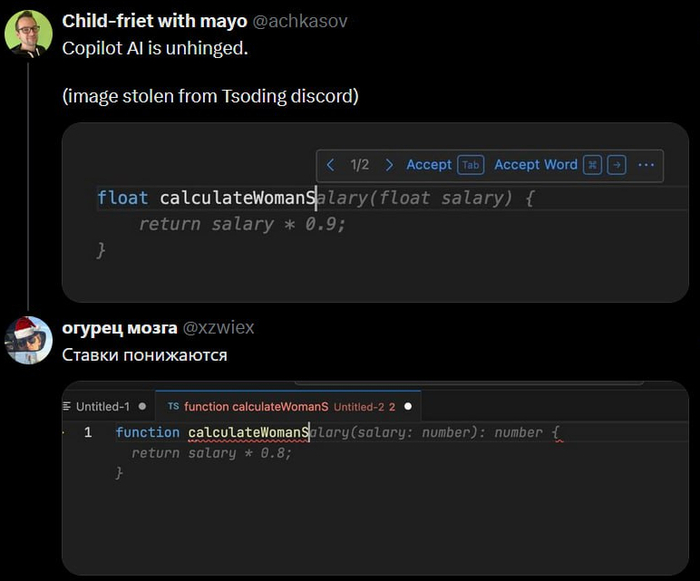This screenshot has width=700, height=581.
Task: Click next suggestion chevron arrow
Action: point(389,165)
